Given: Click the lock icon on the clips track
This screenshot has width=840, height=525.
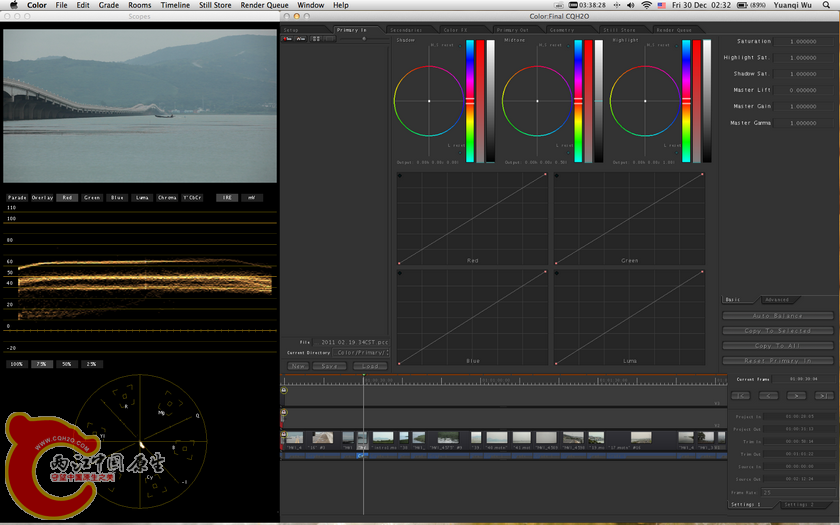Looking at the screenshot, I should tap(284, 434).
